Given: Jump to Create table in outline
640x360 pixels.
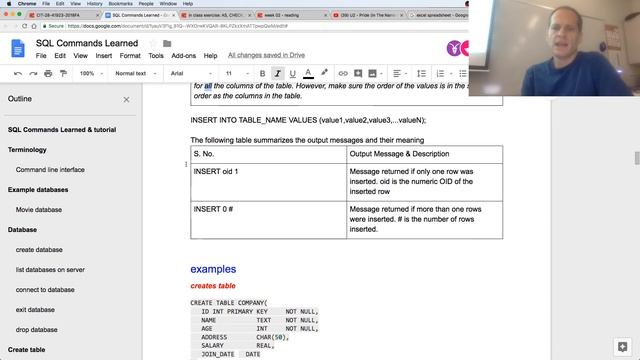Looking at the screenshot, I should pyautogui.click(x=26, y=350).
